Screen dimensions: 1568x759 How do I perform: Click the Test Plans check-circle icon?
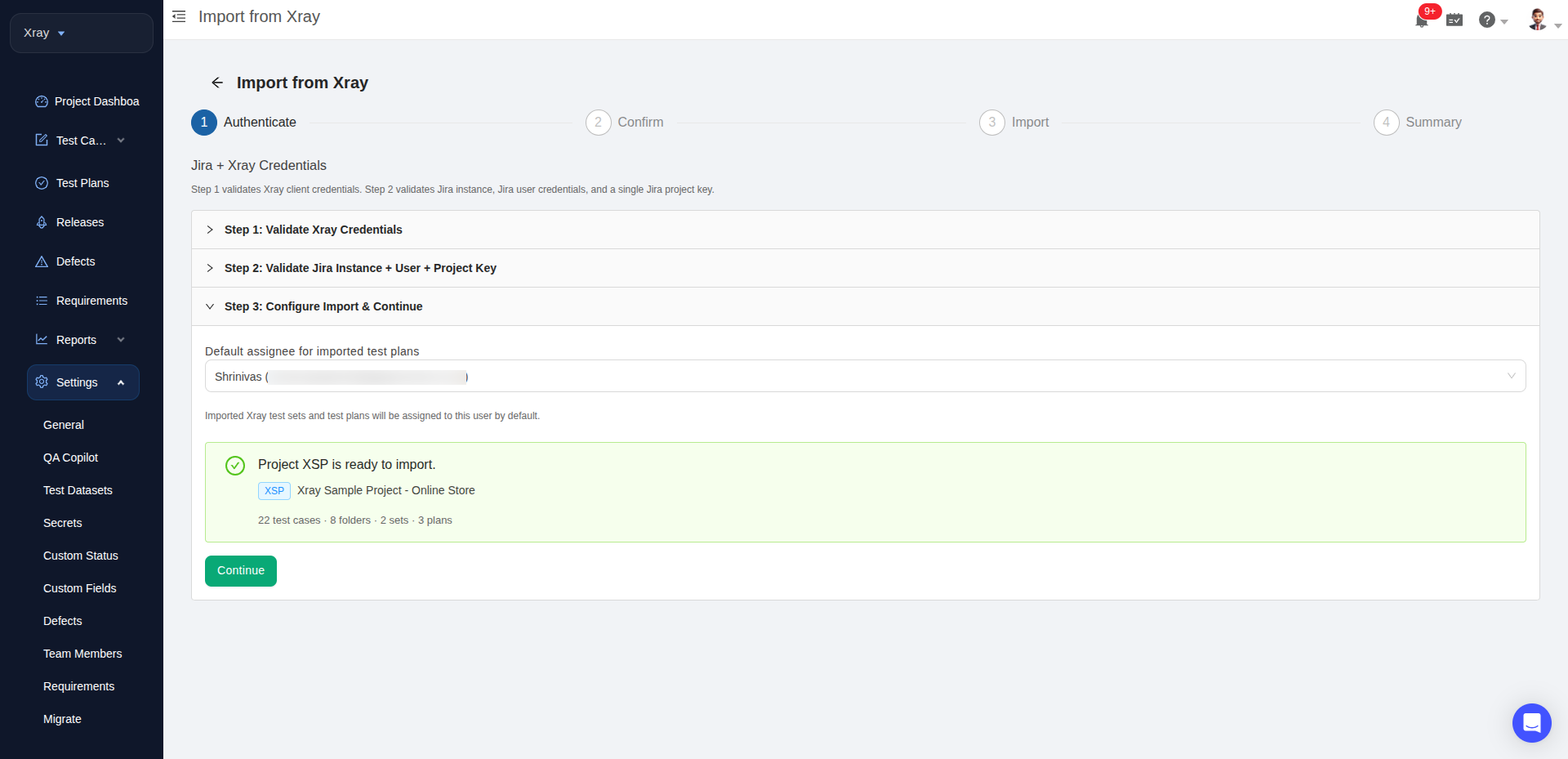(42, 183)
